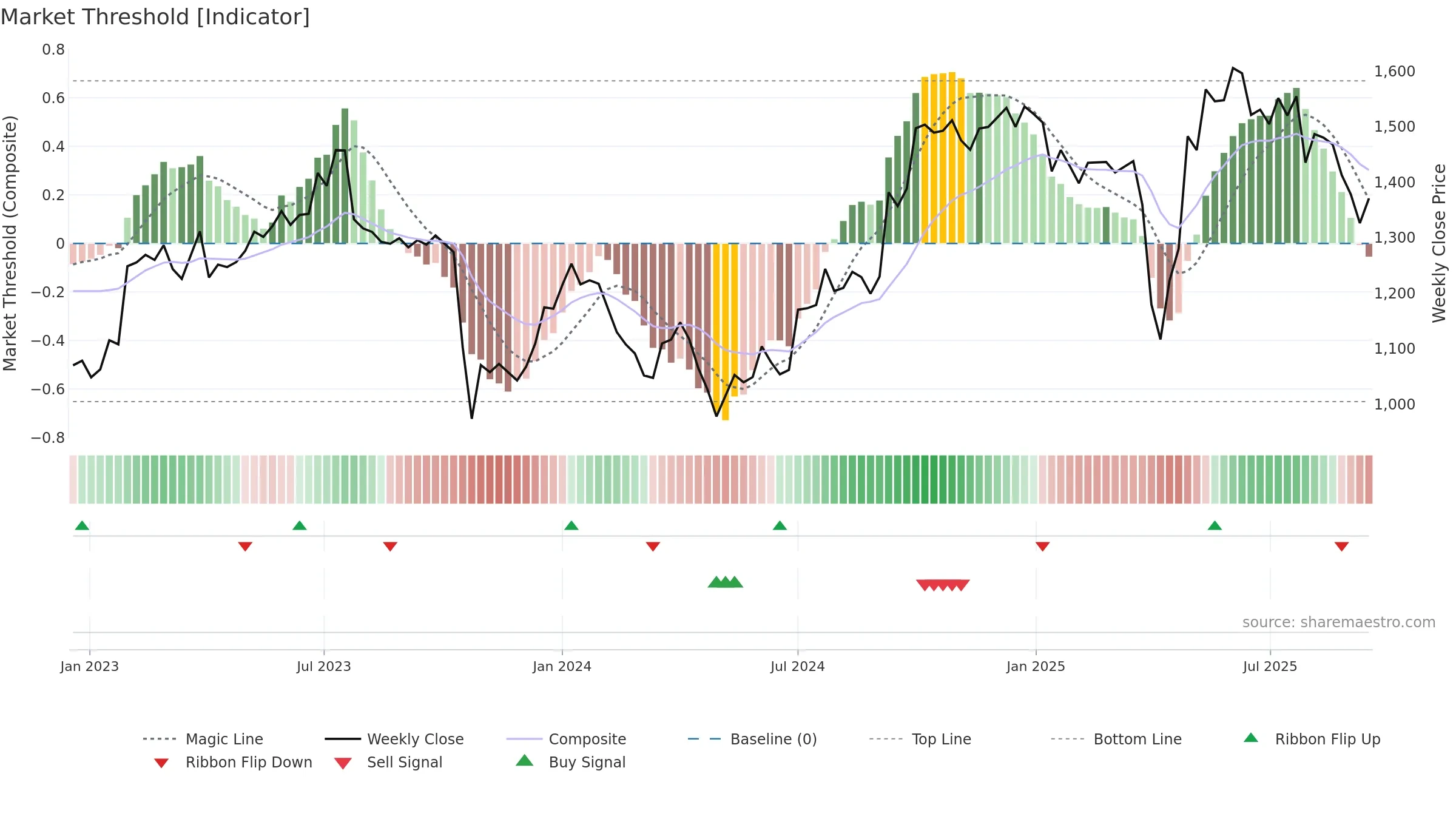Click the 0.8 left axis tick label
This screenshot has width=1456, height=819.
[53, 50]
